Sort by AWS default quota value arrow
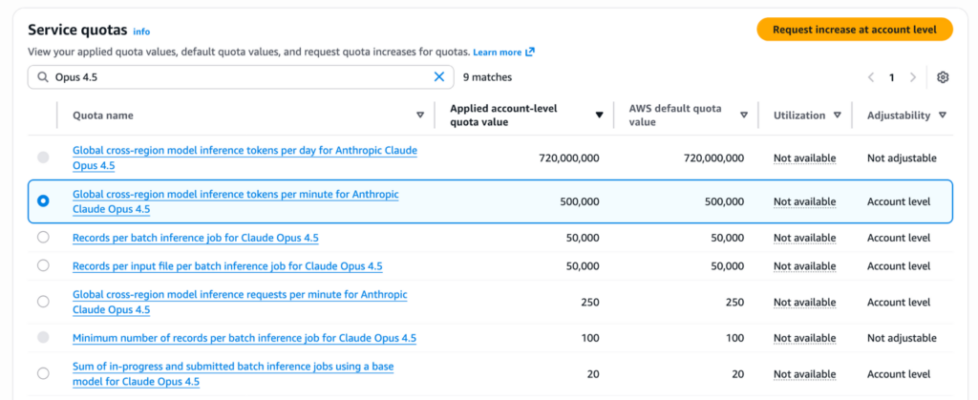This screenshot has width=978, height=400. pos(744,115)
